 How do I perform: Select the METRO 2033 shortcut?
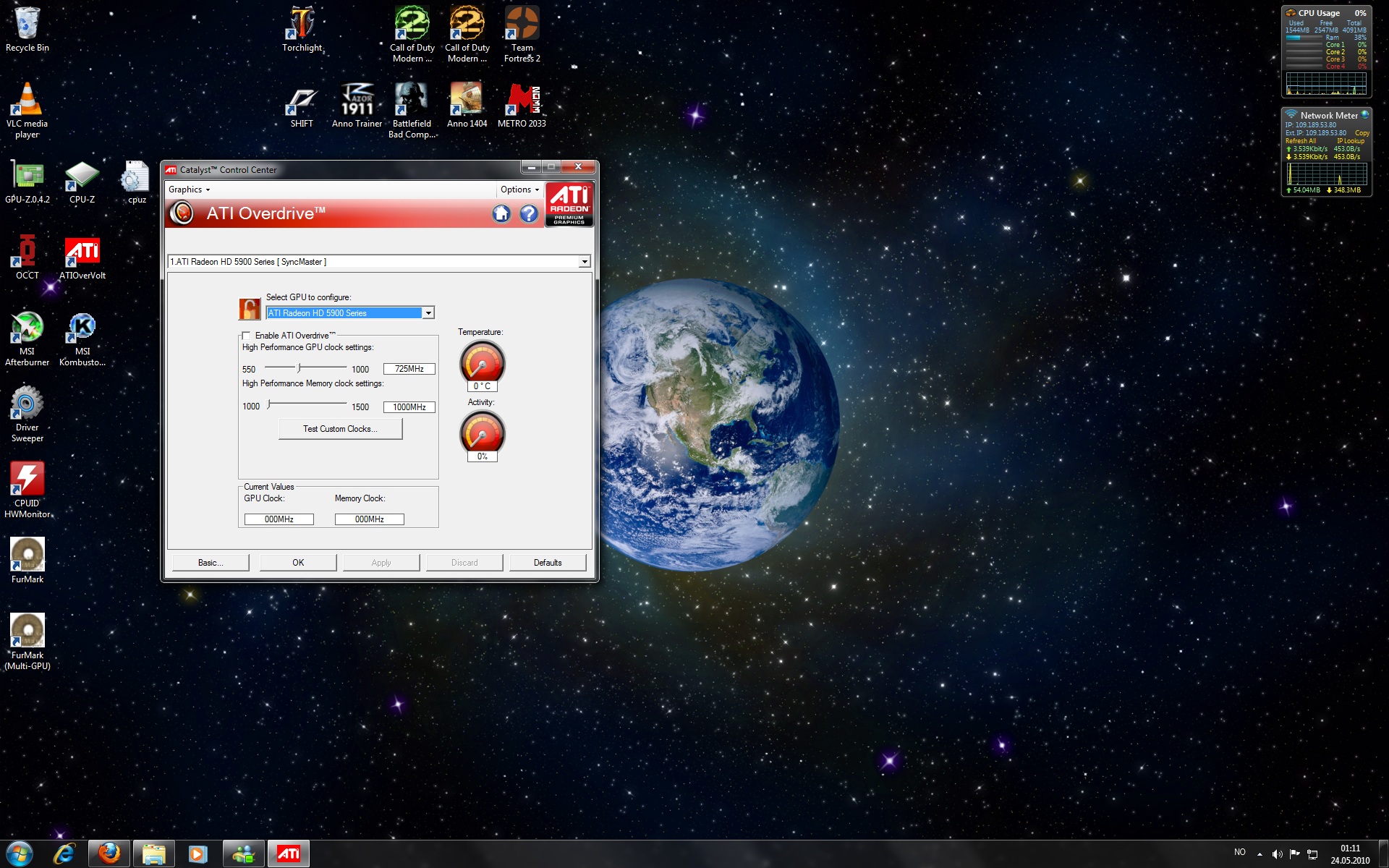[x=522, y=105]
